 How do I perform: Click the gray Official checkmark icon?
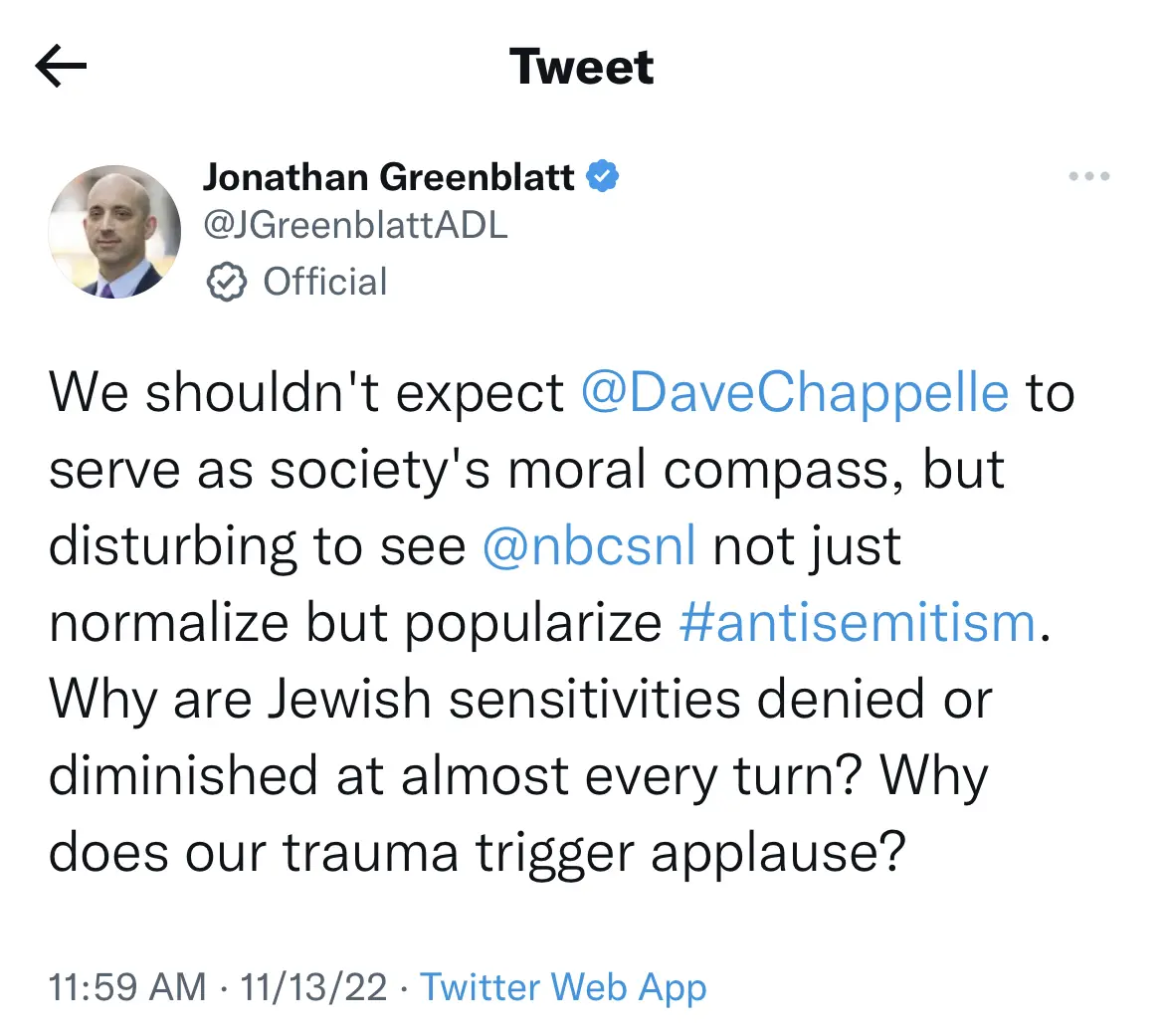[226, 282]
